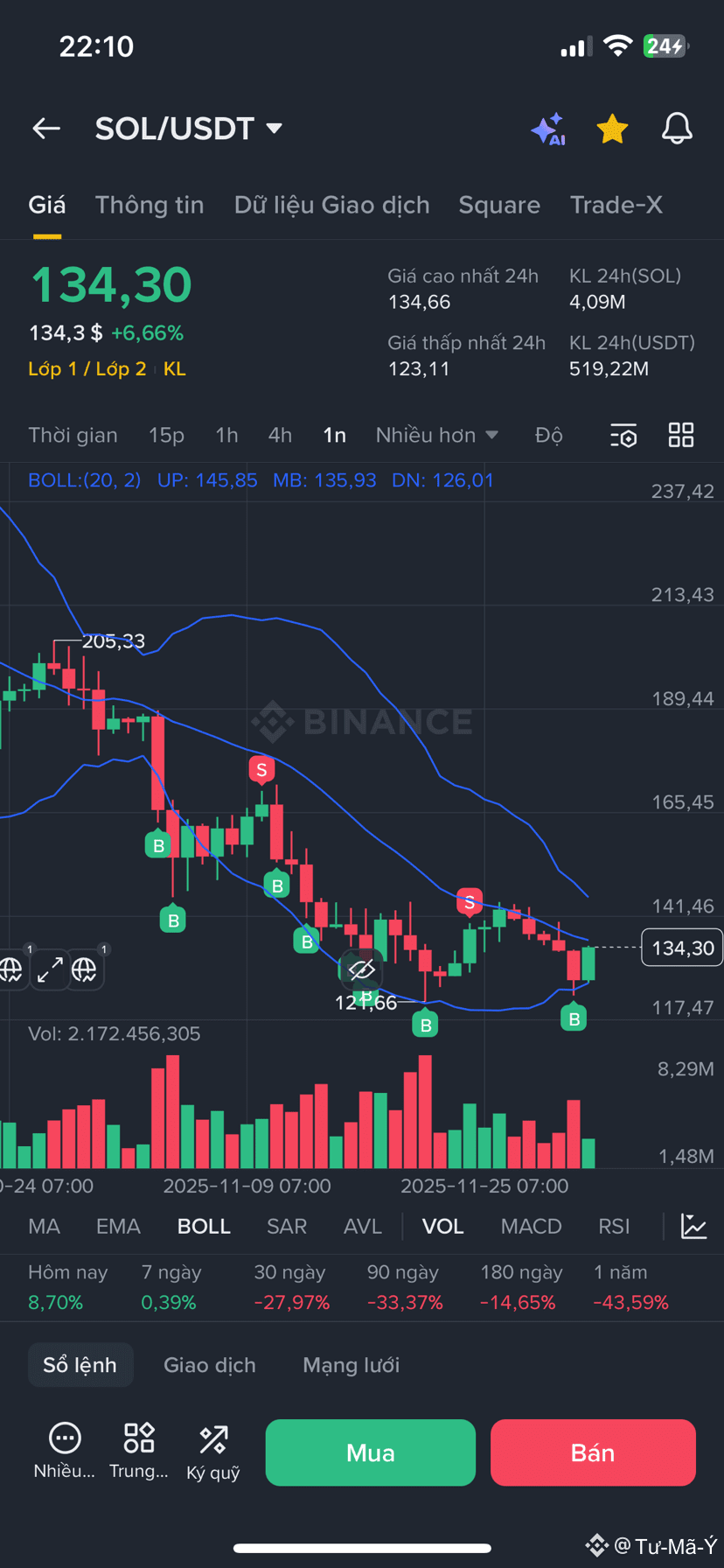Tap the back arrow icon
Screen dimensions: 724x1568
point(46,129)
